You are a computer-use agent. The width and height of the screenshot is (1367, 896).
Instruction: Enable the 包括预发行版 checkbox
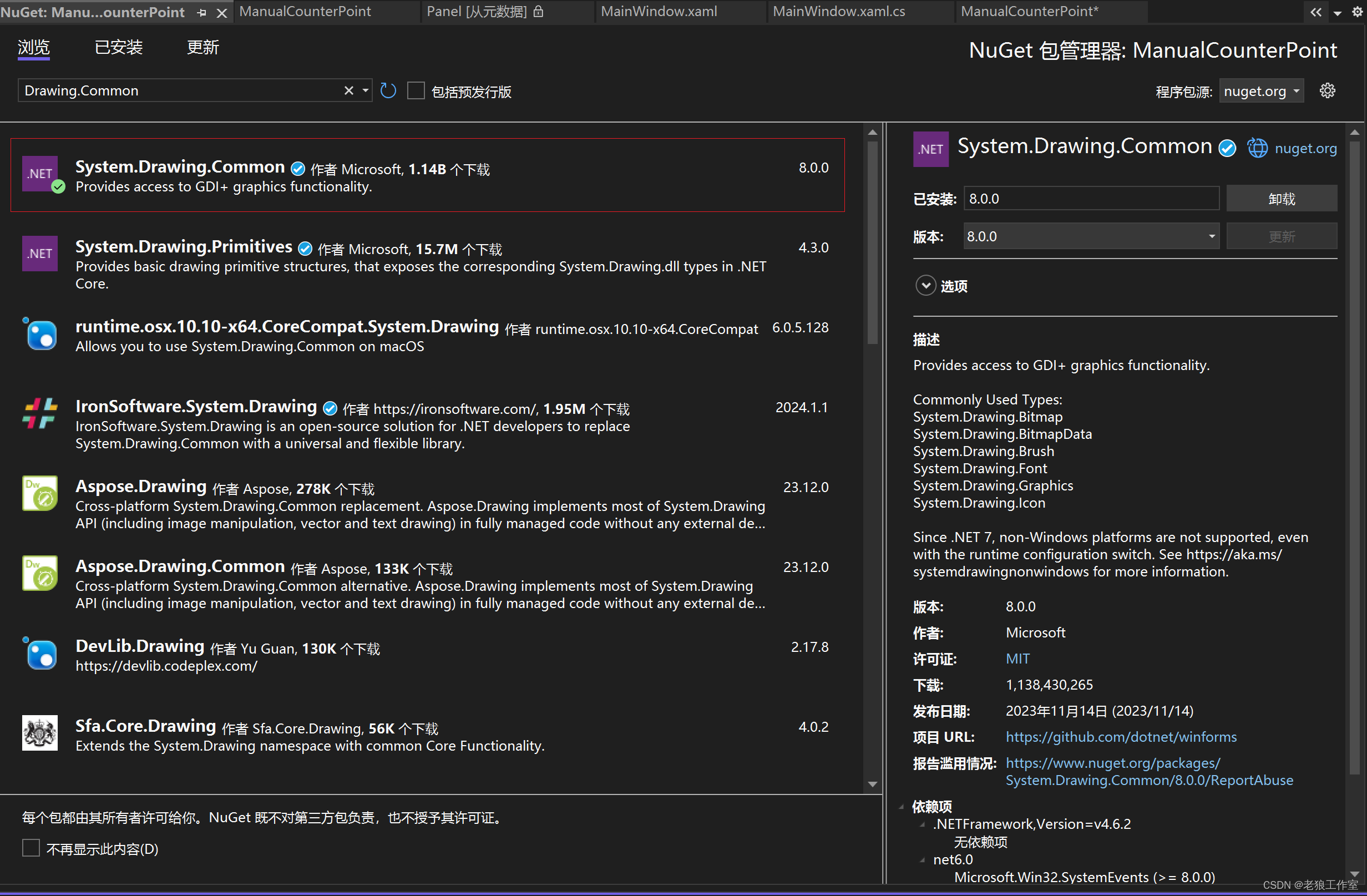(x=416, y=91)
